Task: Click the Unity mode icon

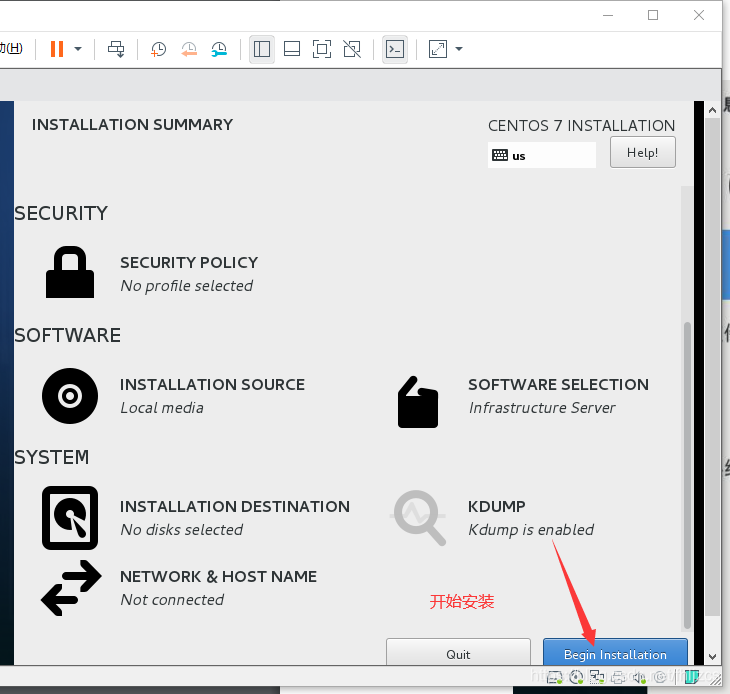Action: pyautogui.click(x=352, y=49)
